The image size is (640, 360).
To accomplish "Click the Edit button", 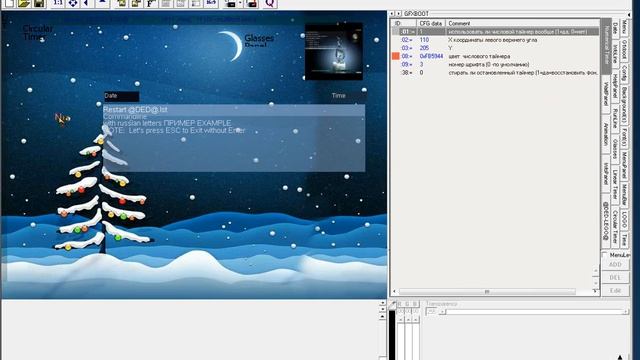I will click(615, 291).
